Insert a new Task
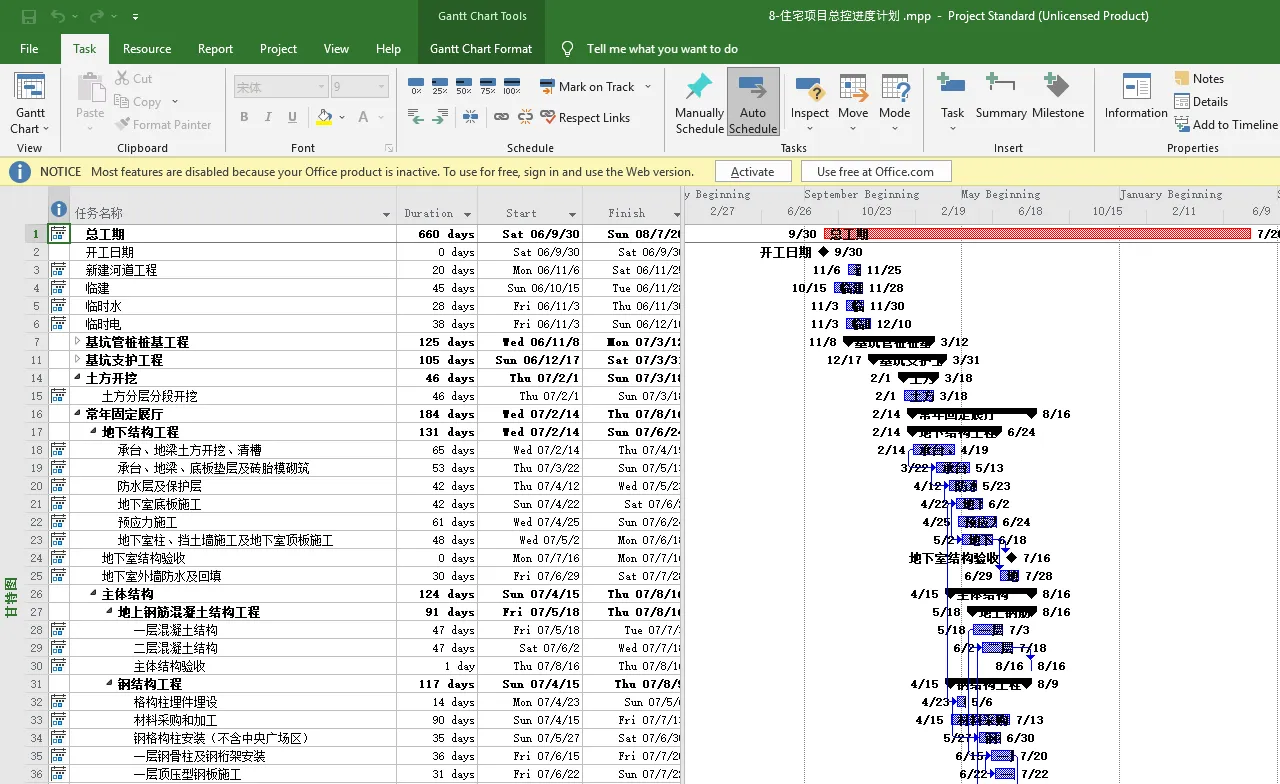1280x784 pixels. 952,103
